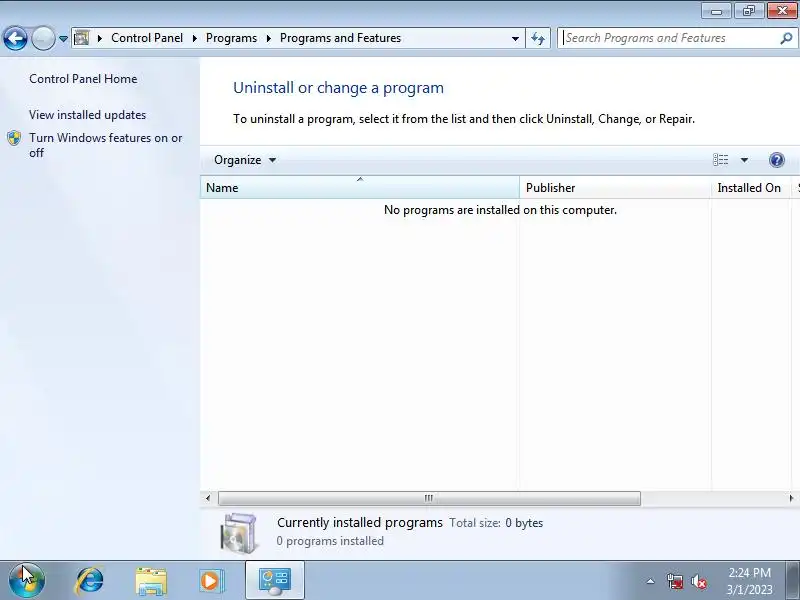Click the 'Total size: 0 bytes' text
The height and width of the screenshot is (600, 800).
click(496, 523)
